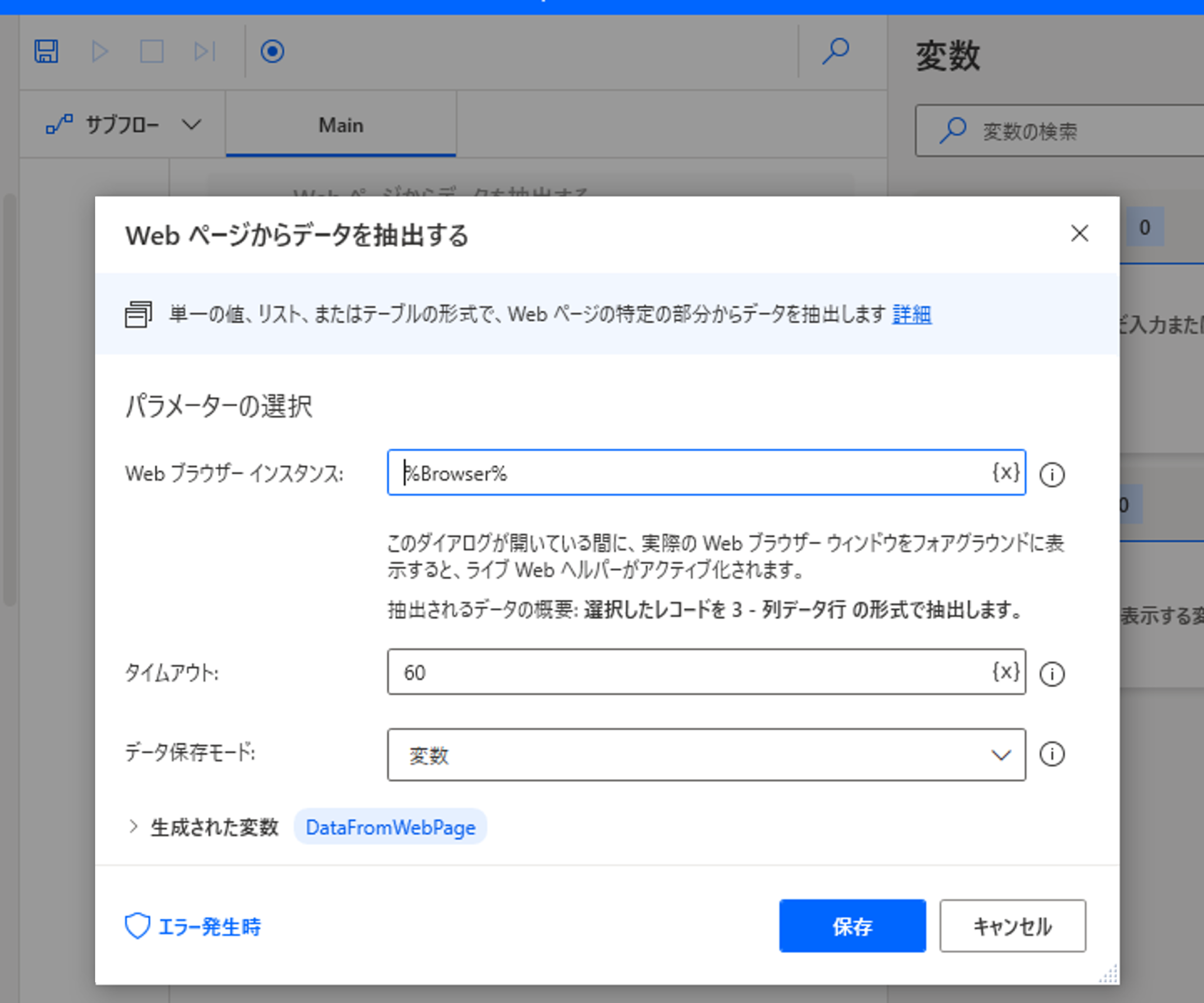Click the Recorder circle icon in toolbar

coord(272,51)
